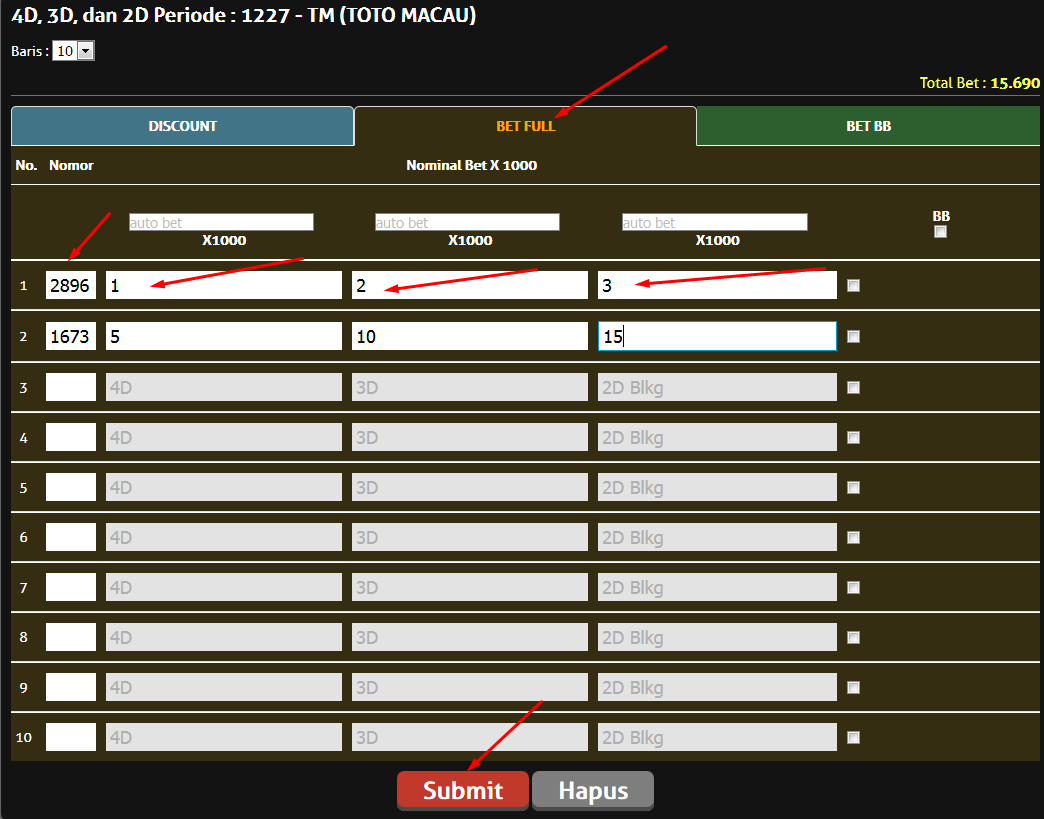Screen dimensions: 1044x819
Task: Focus the Nomor field in row 10
Action: click(71, 736)
